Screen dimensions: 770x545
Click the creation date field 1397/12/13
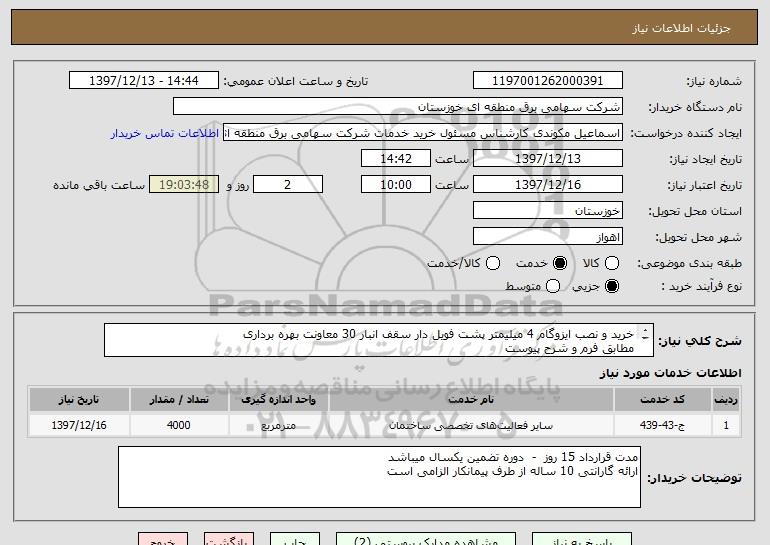pos(548,159)
